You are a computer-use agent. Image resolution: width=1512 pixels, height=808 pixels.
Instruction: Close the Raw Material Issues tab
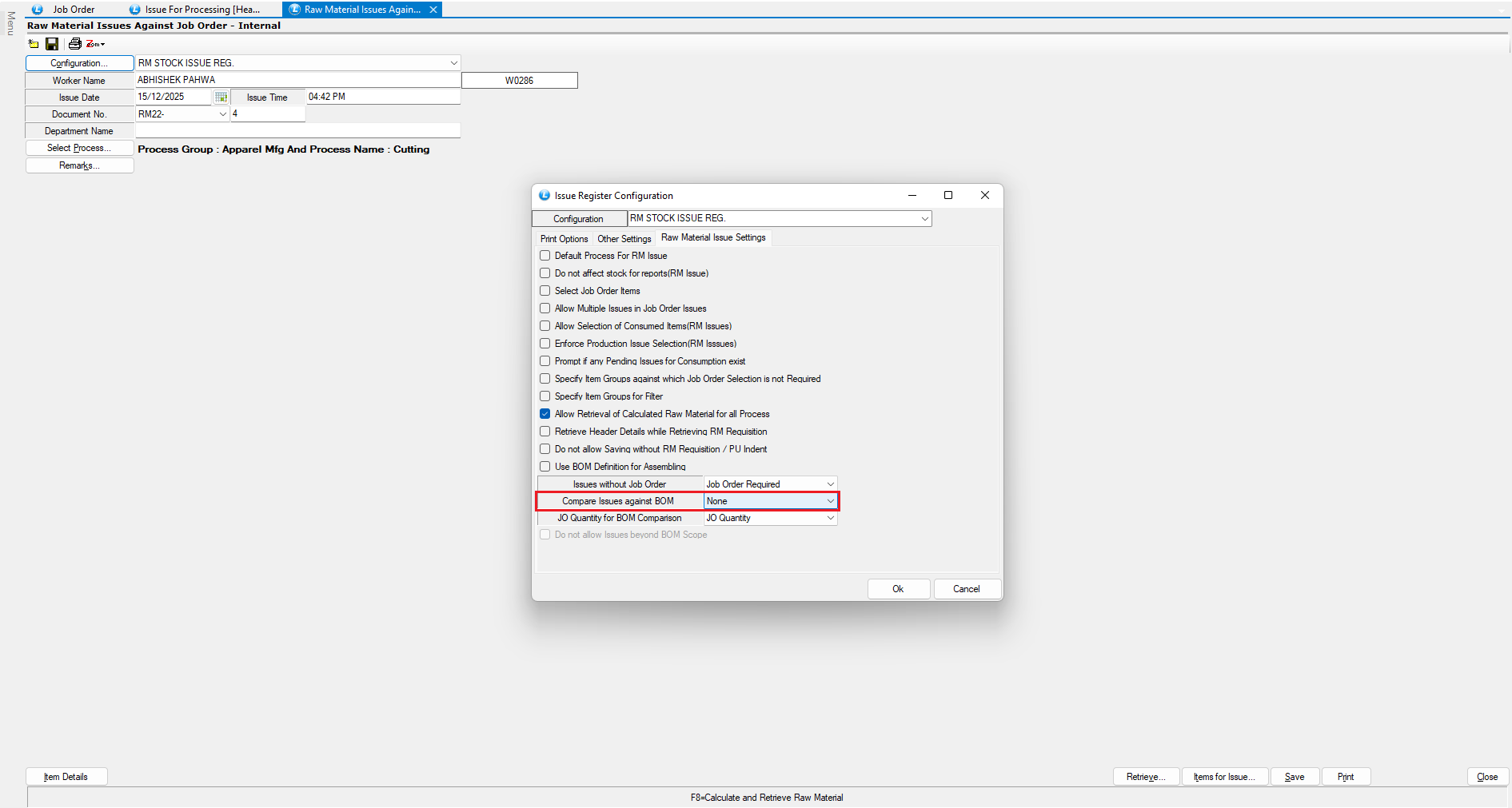pos(433,10)
